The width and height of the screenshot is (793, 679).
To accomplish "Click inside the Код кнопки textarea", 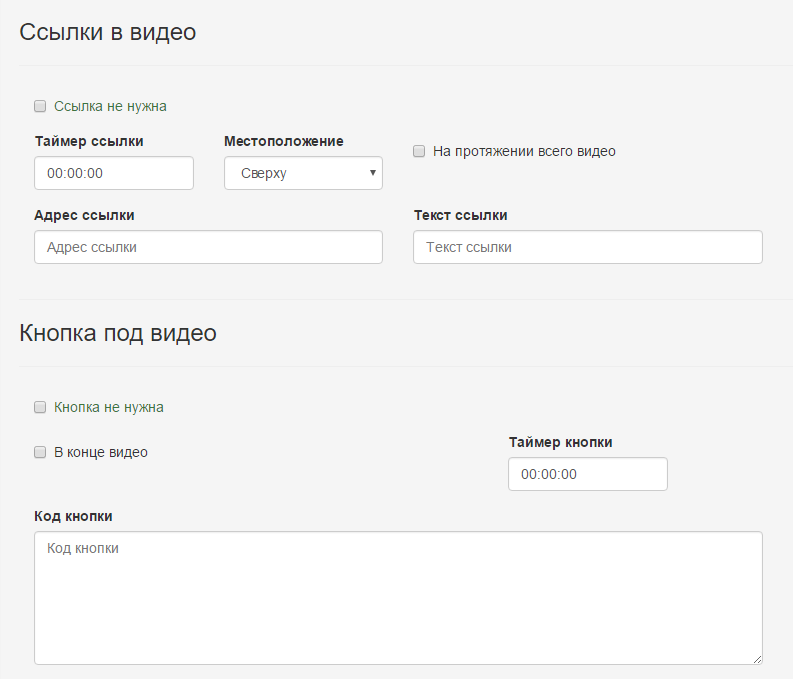I will pyautogui.click(x=399, y=598).
